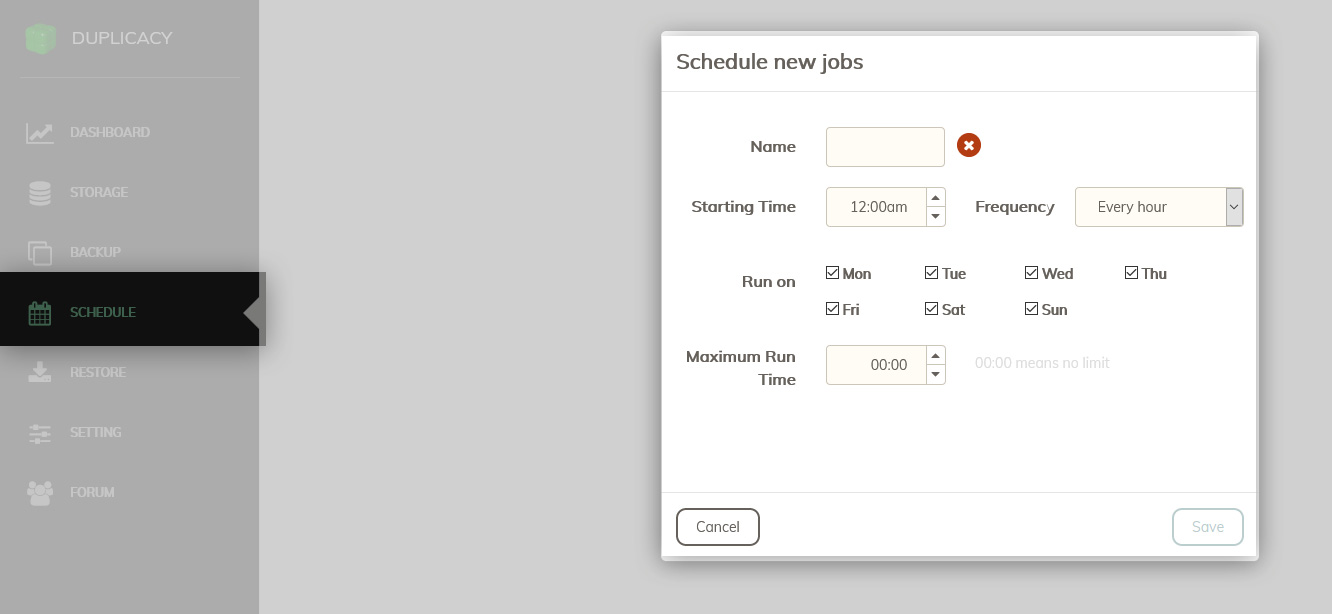Toggle the Wed checkbox off

click(x=1031, y=273)
